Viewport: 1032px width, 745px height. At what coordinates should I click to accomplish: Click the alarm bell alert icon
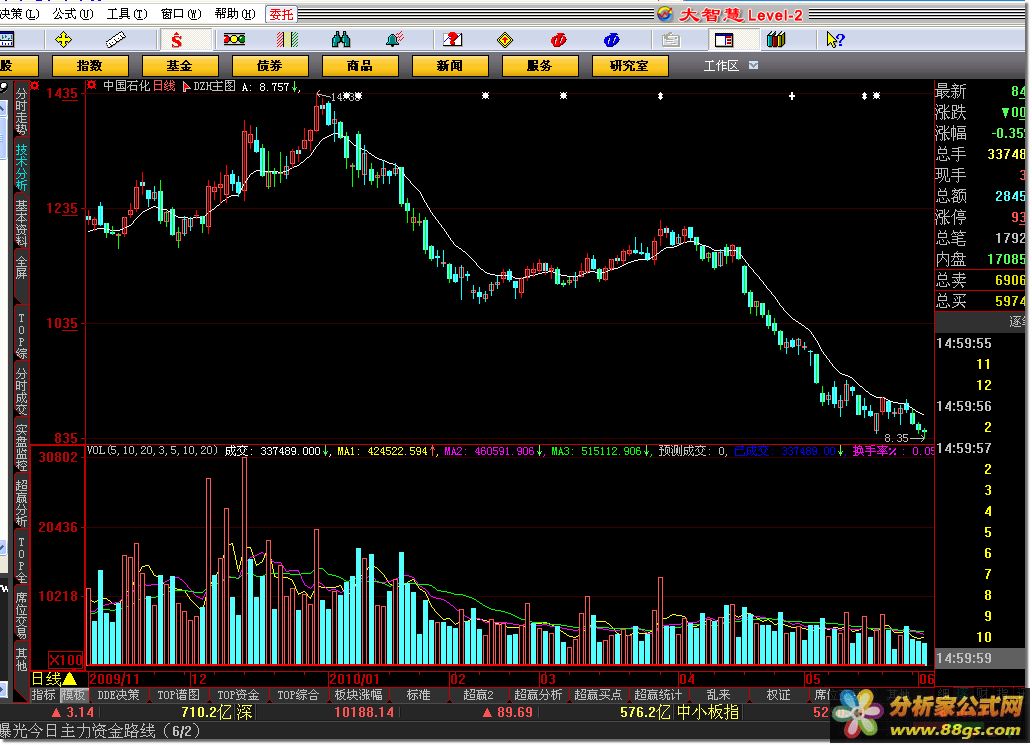coord(395,40)
